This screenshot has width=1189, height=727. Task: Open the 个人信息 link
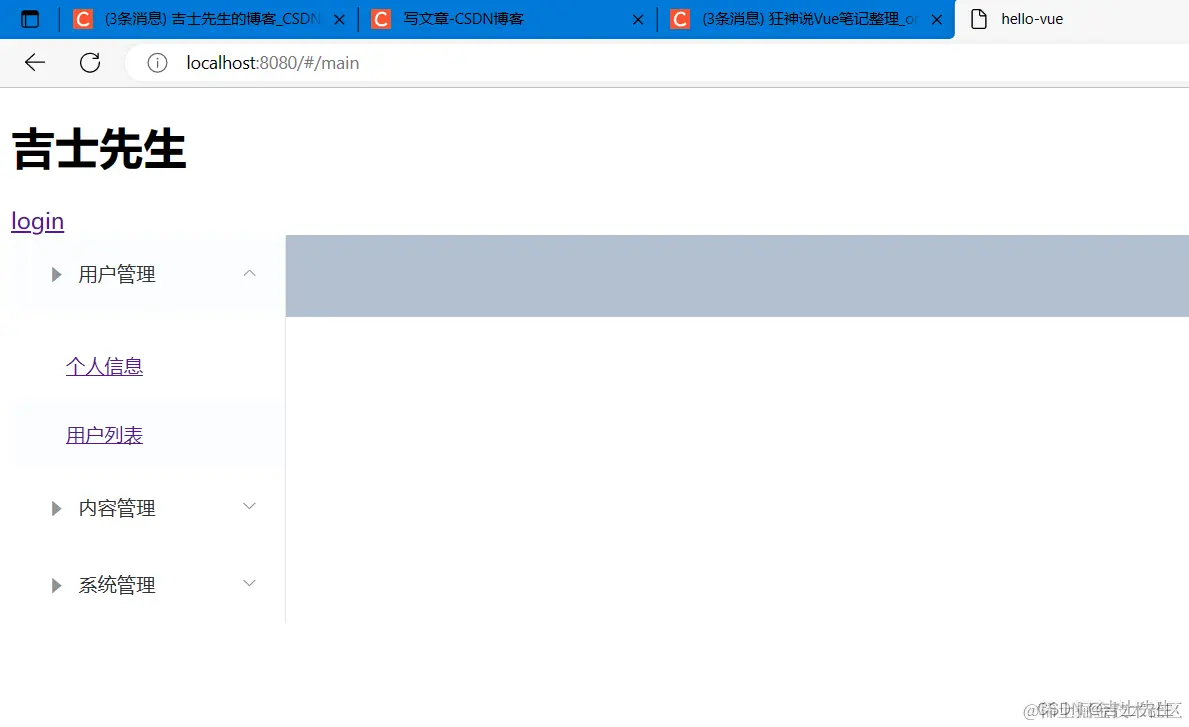[x=105, y=366]
